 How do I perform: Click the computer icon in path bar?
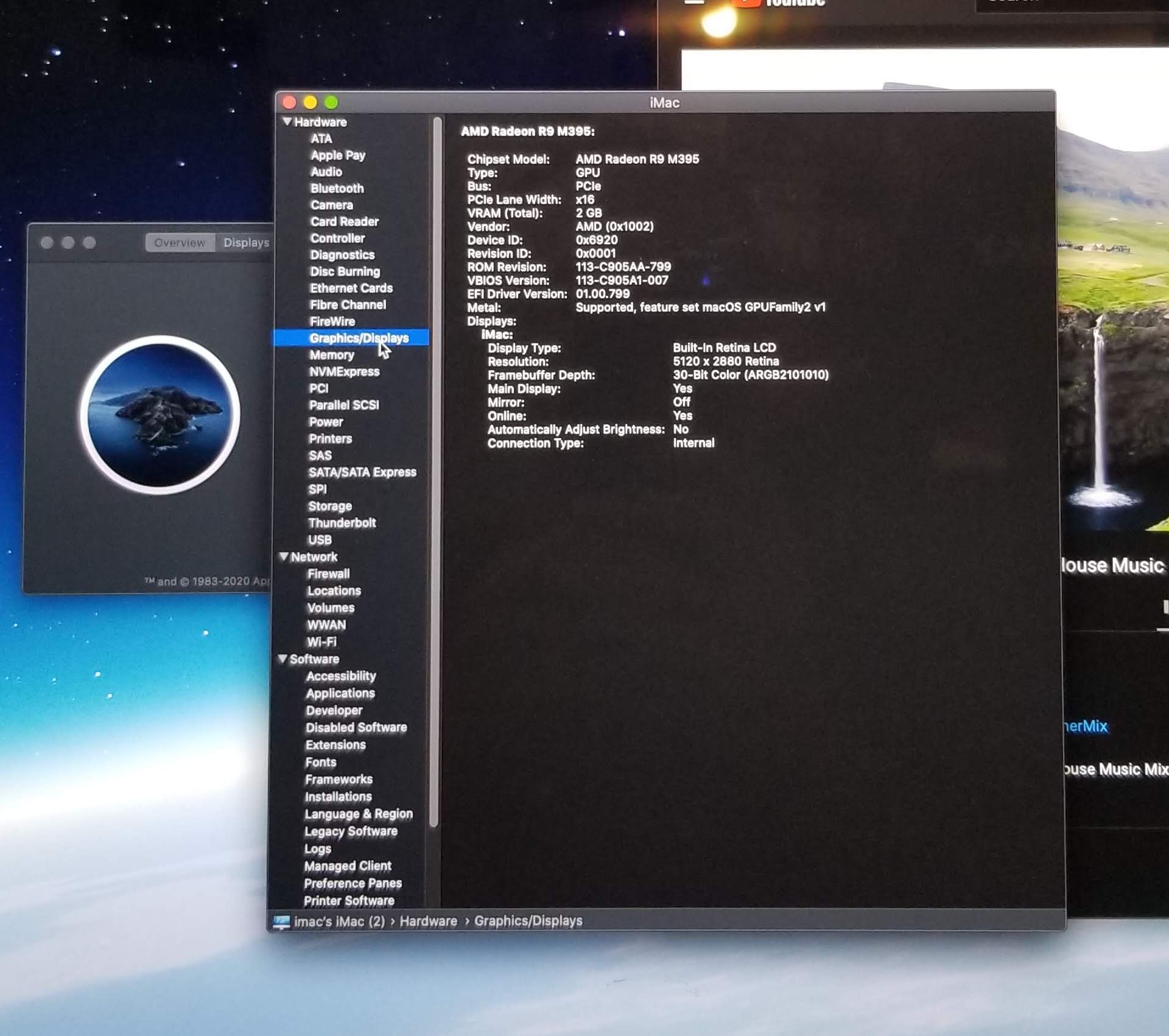281,922
